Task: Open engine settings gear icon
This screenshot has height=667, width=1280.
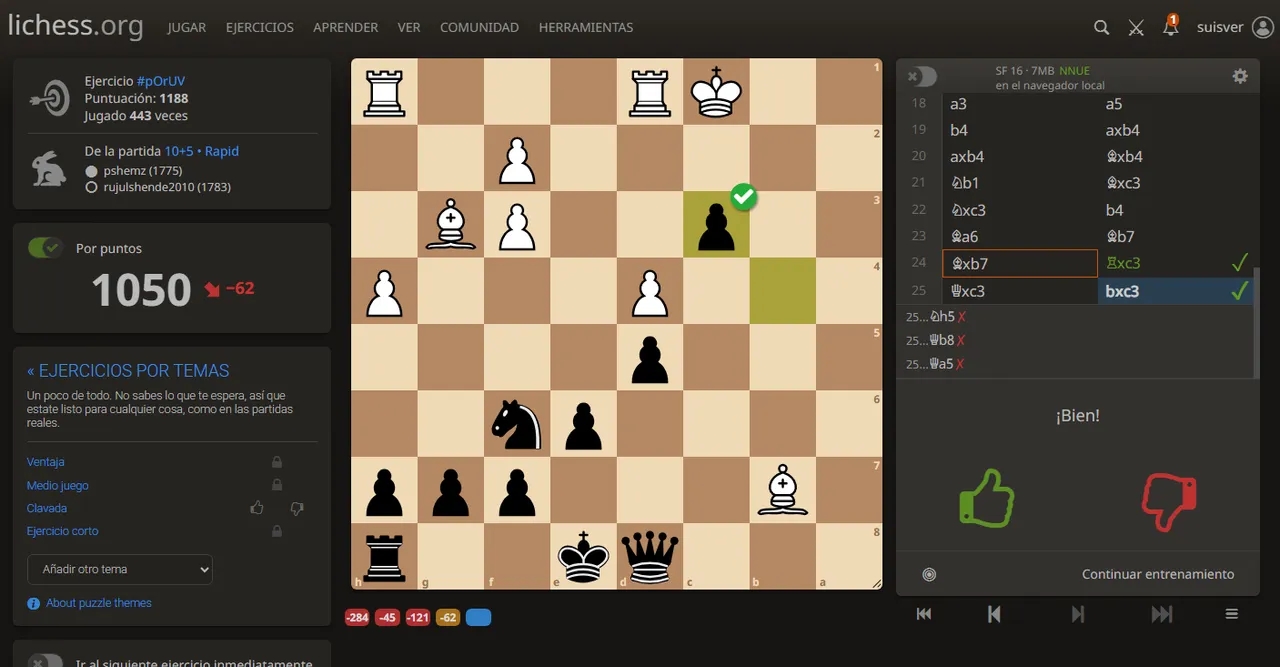Action: pyautogui.click(x=1240, y=76)
